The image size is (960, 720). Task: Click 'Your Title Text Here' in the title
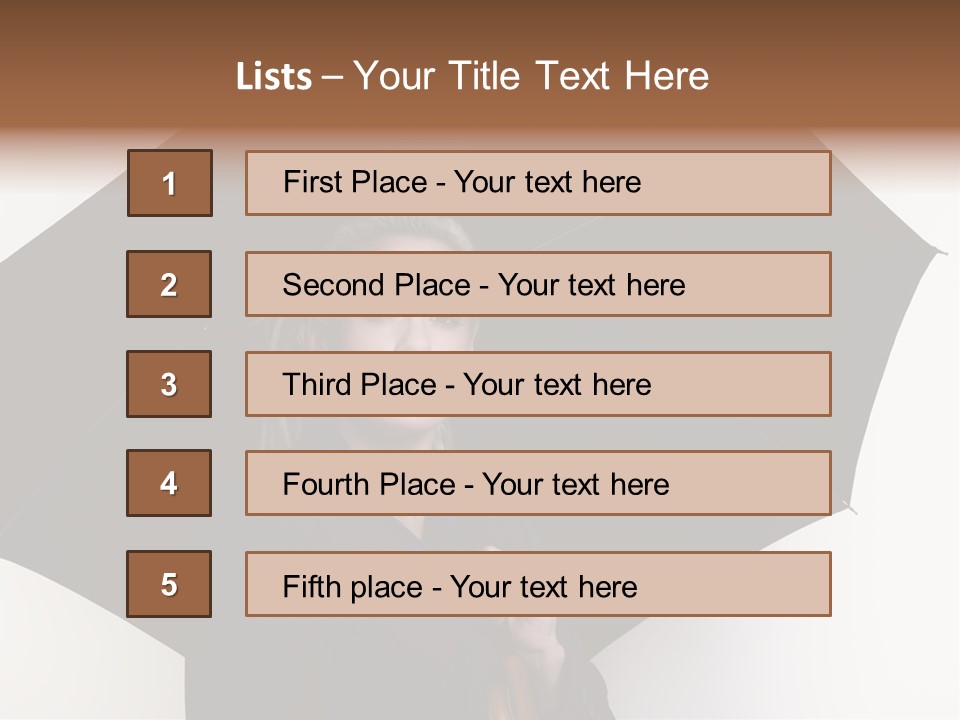[x=531, y=76]
